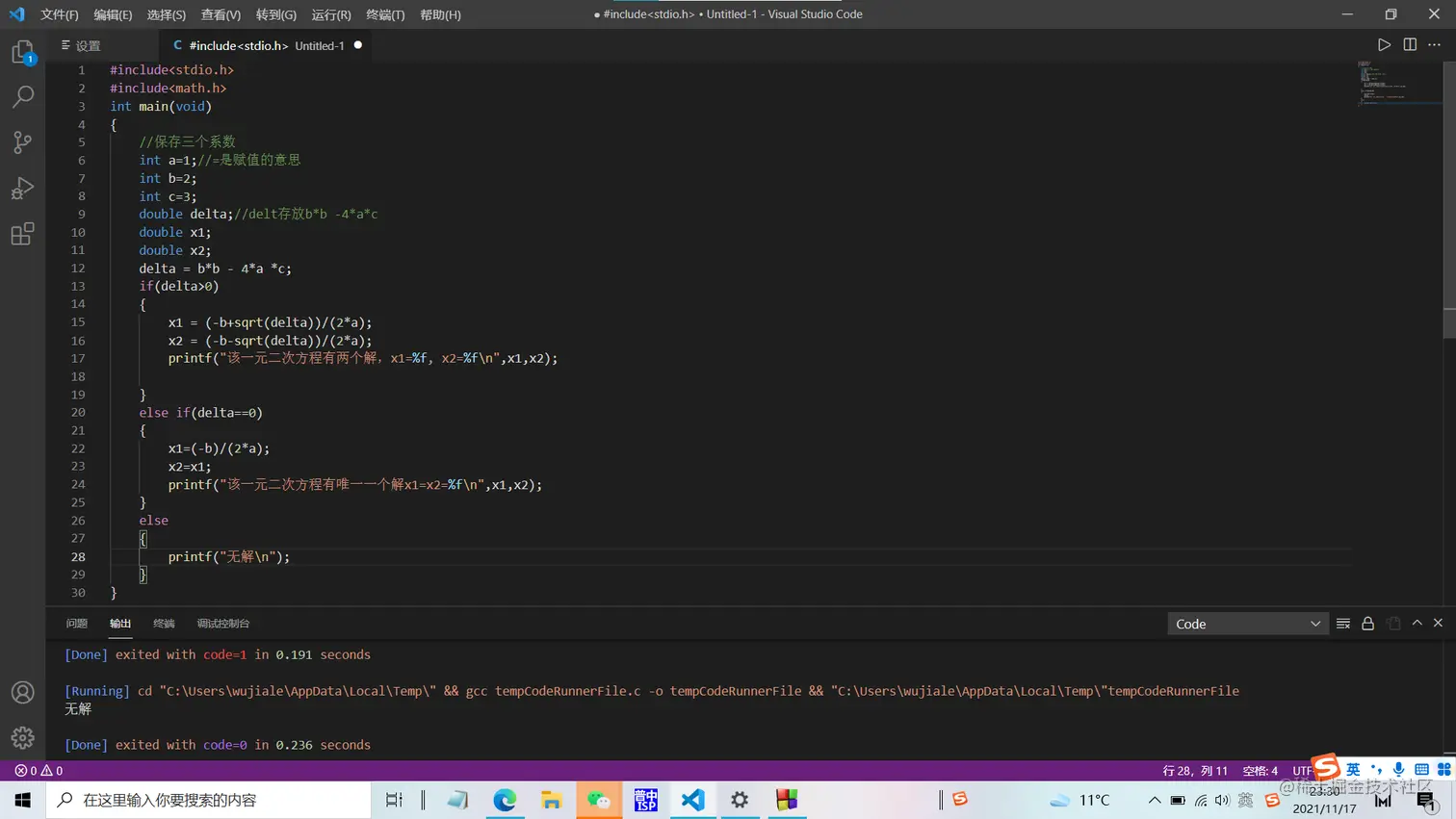Open the 选择(S) menu
The height and width of the screenshot is (819, 1456).
(167, 14)
